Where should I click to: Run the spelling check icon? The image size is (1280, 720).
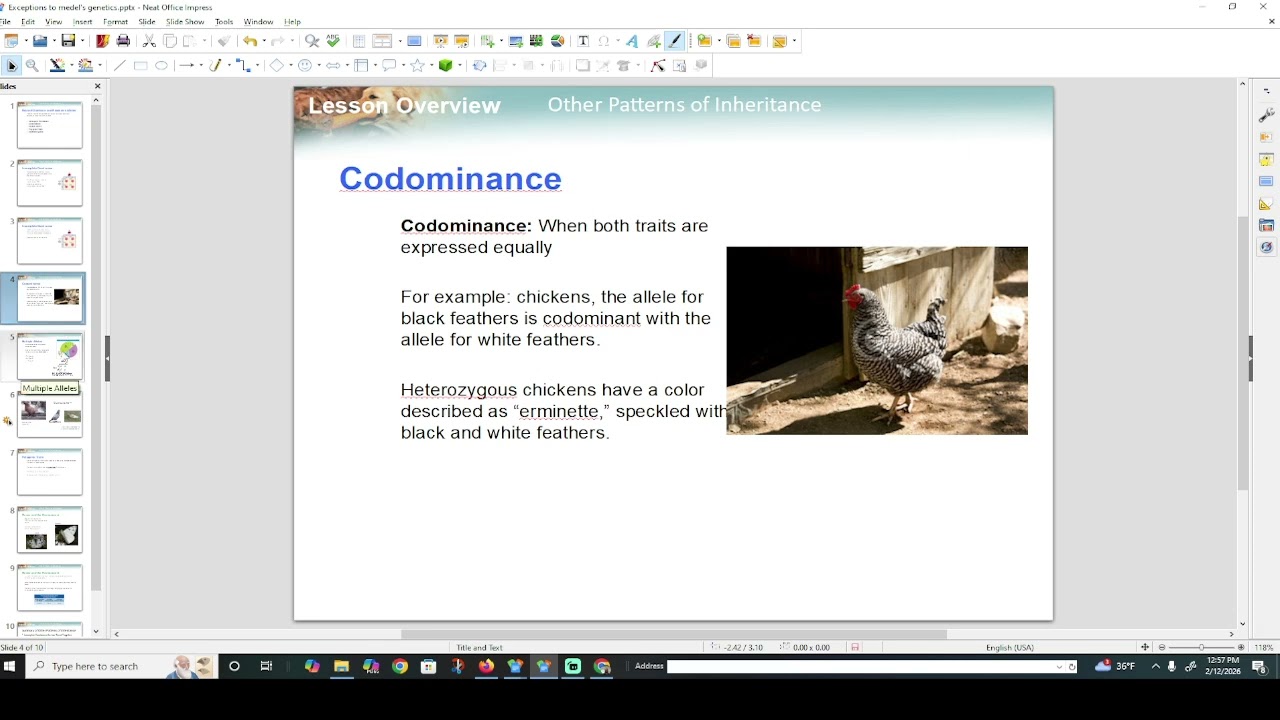333,41
